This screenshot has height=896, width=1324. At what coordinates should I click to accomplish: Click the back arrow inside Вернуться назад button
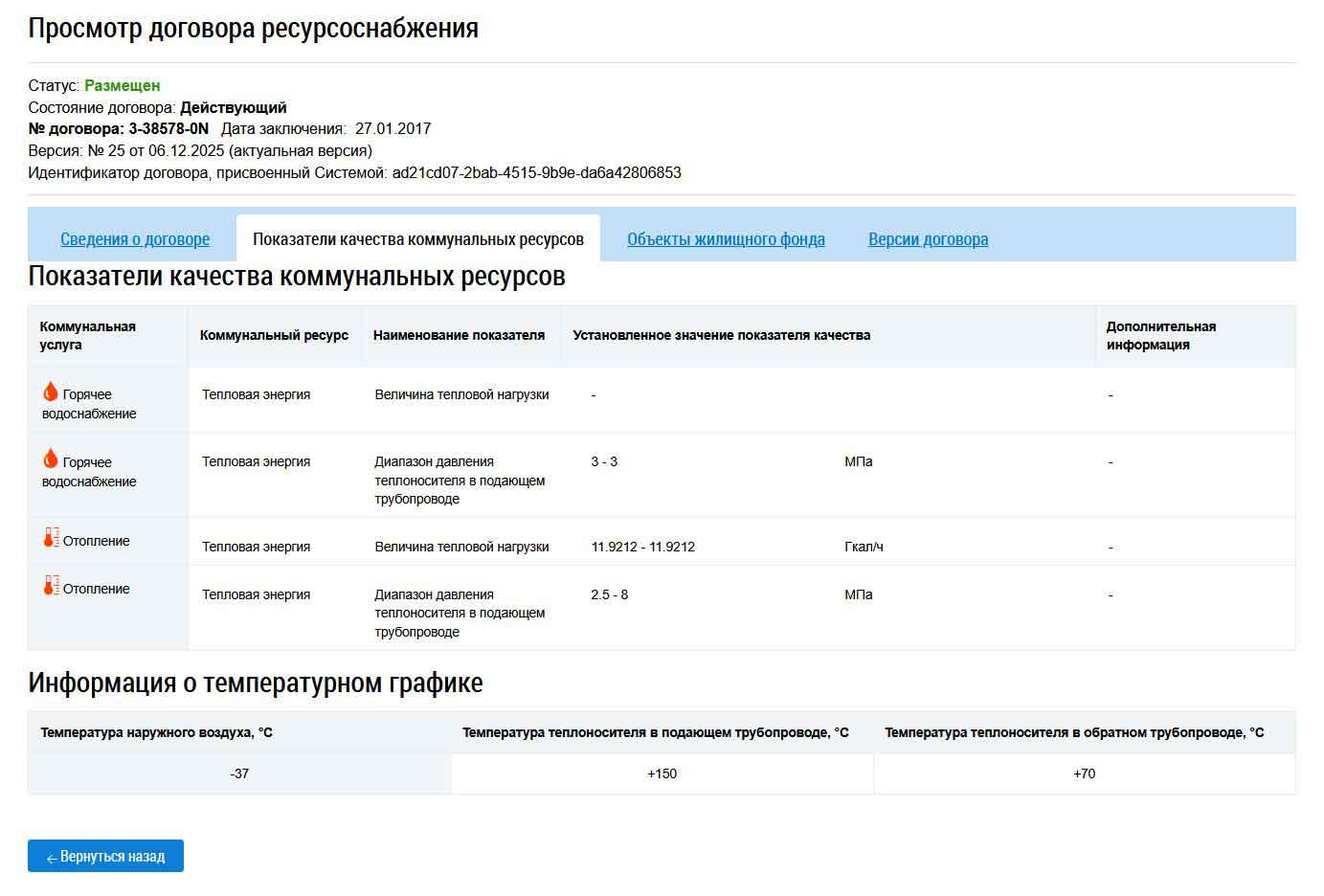point(51,858)
